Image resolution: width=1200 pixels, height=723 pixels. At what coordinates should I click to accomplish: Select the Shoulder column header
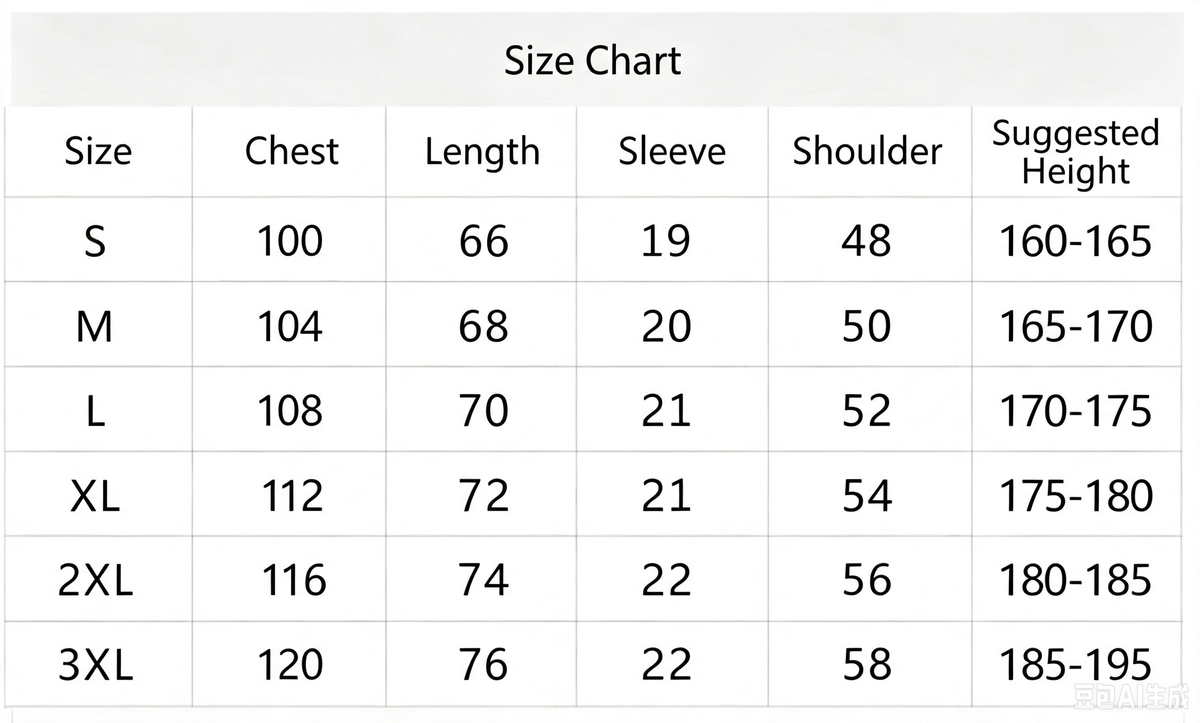867,151
